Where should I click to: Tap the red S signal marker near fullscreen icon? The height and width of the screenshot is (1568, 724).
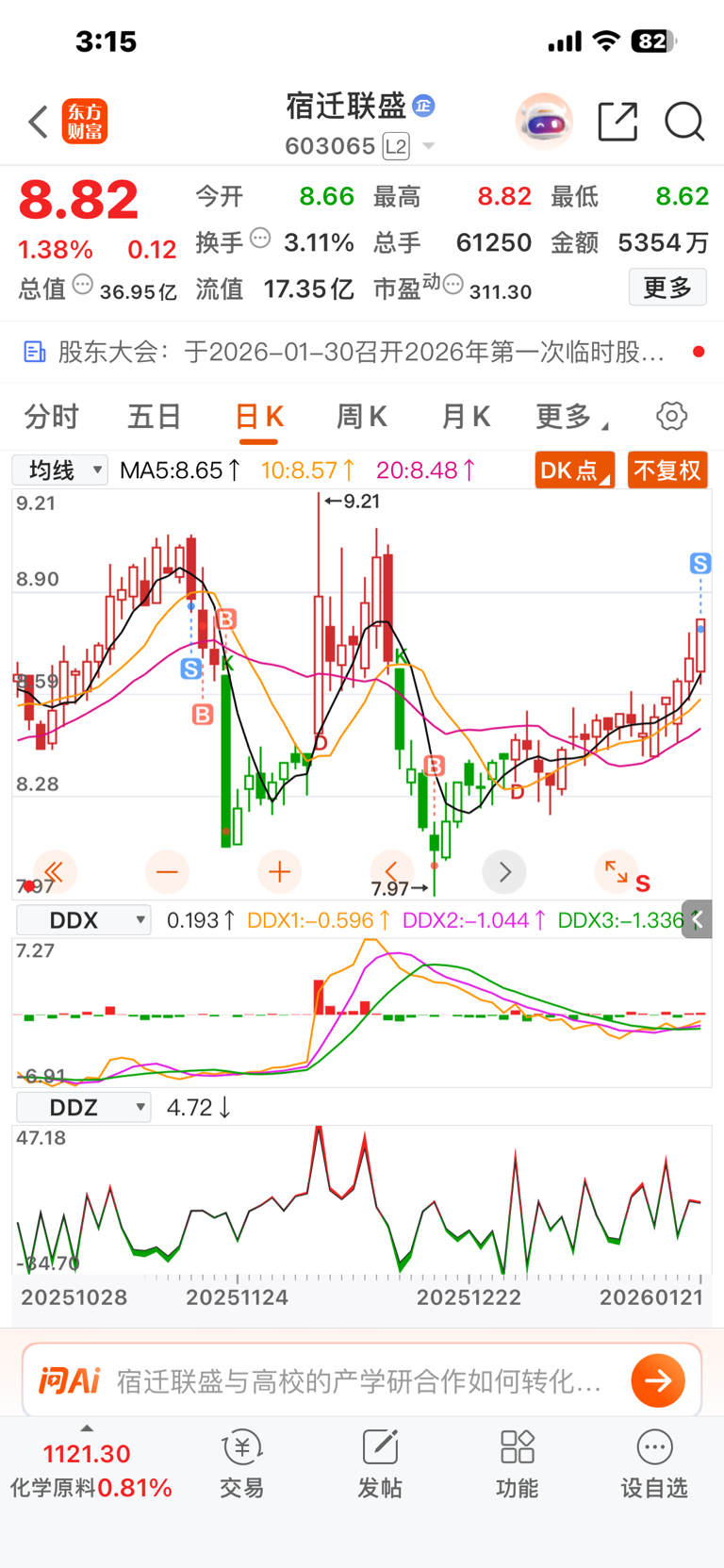[x=643, y=883]
